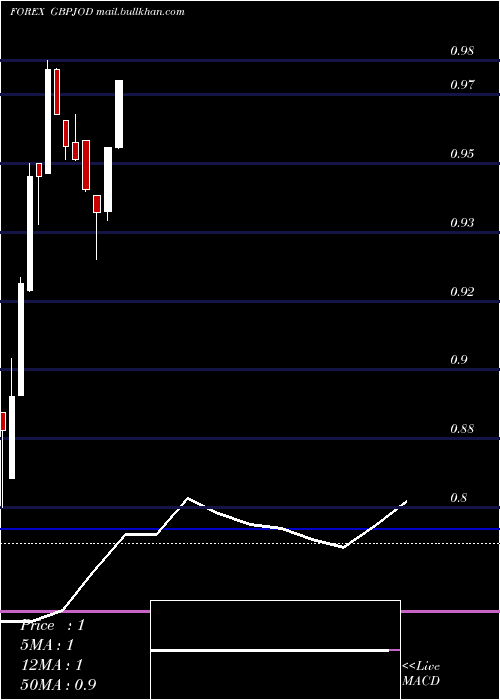500x700 pixels.
Task: Click the '5MA : 1' readout
Action: point(47,645)
